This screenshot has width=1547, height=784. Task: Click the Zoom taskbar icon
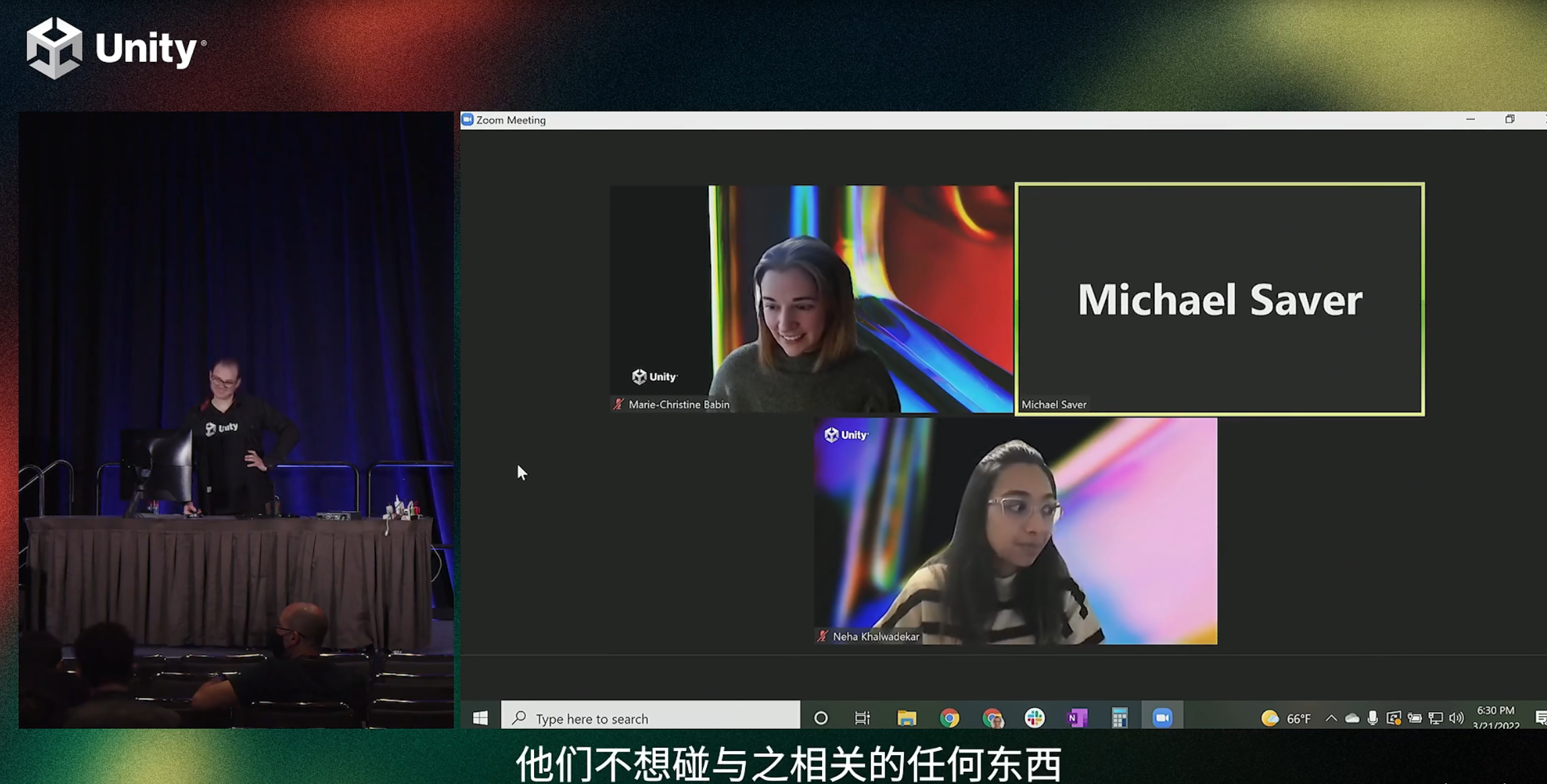tap(1162, 718)
